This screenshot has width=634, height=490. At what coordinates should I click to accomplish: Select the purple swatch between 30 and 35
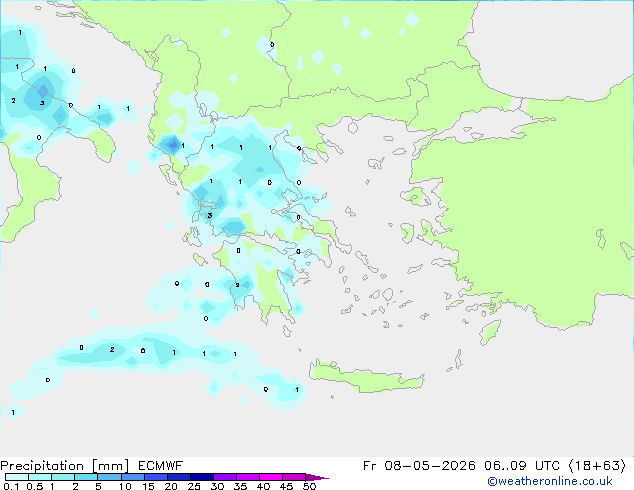[x=224, y=477]
